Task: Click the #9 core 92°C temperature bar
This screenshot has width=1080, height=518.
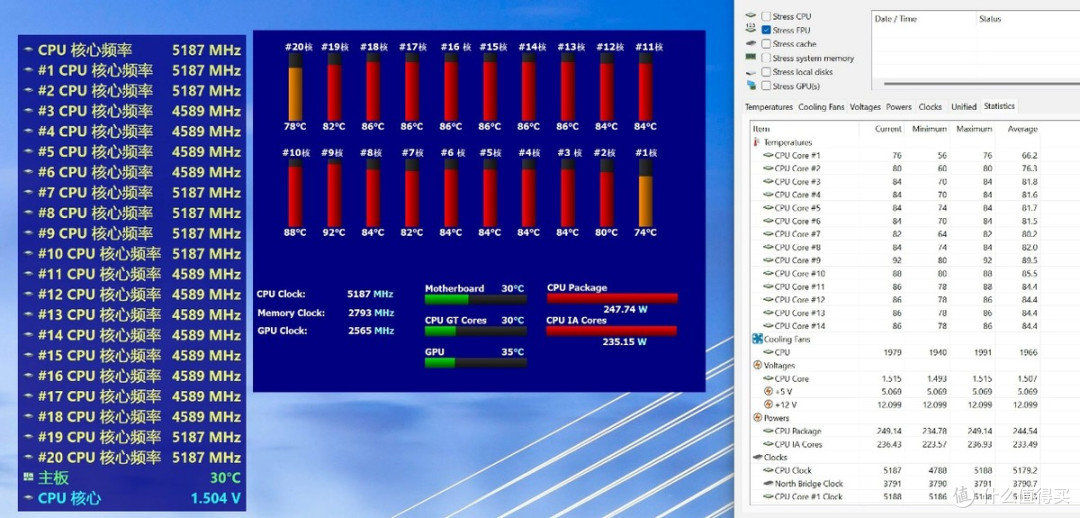Action: point(334,194)
